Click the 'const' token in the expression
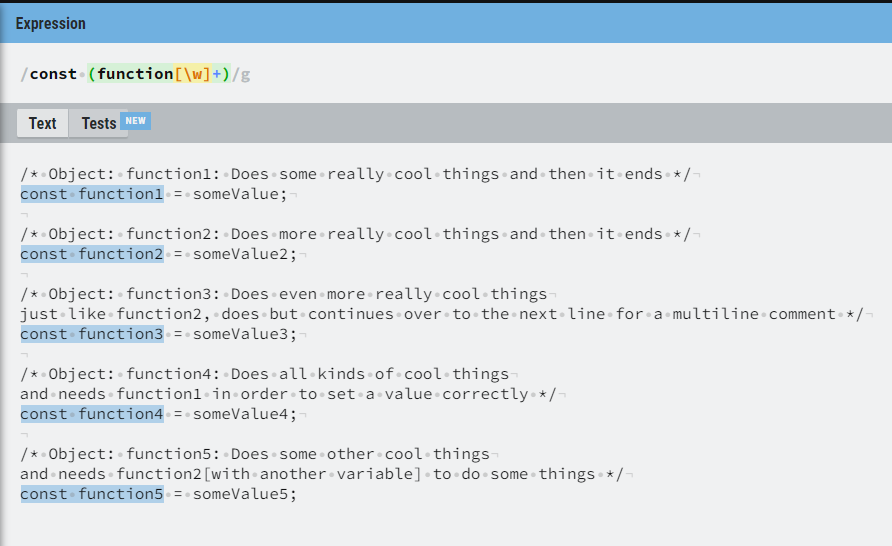The height and width of the screenshot is (546, 892). [x=53, y=74]
